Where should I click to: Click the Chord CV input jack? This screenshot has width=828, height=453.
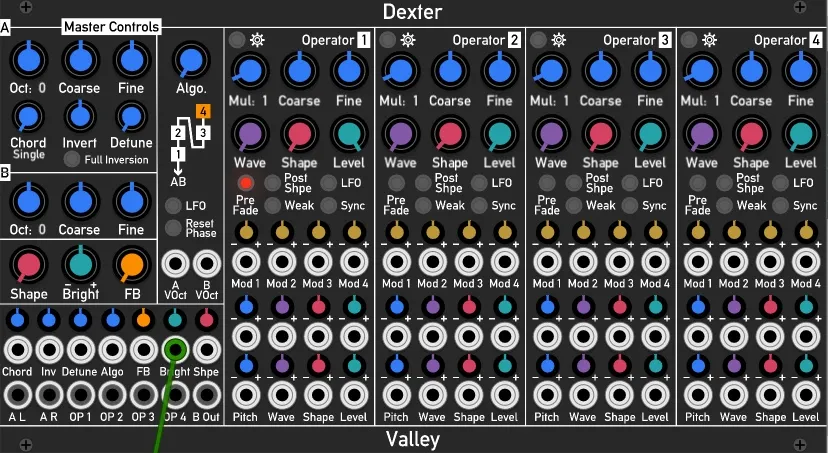tap(18, 350)
